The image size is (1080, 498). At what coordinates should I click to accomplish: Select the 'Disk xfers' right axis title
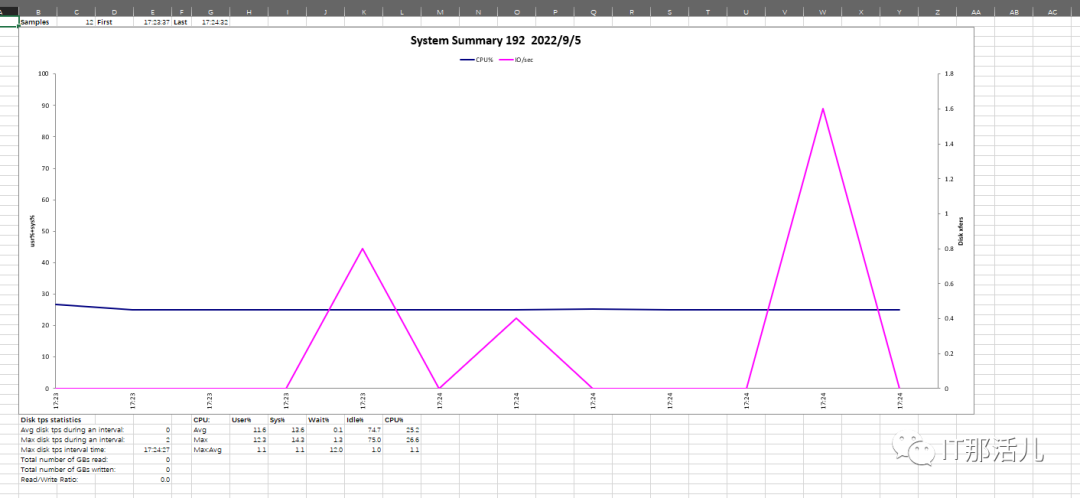point(961,231)
